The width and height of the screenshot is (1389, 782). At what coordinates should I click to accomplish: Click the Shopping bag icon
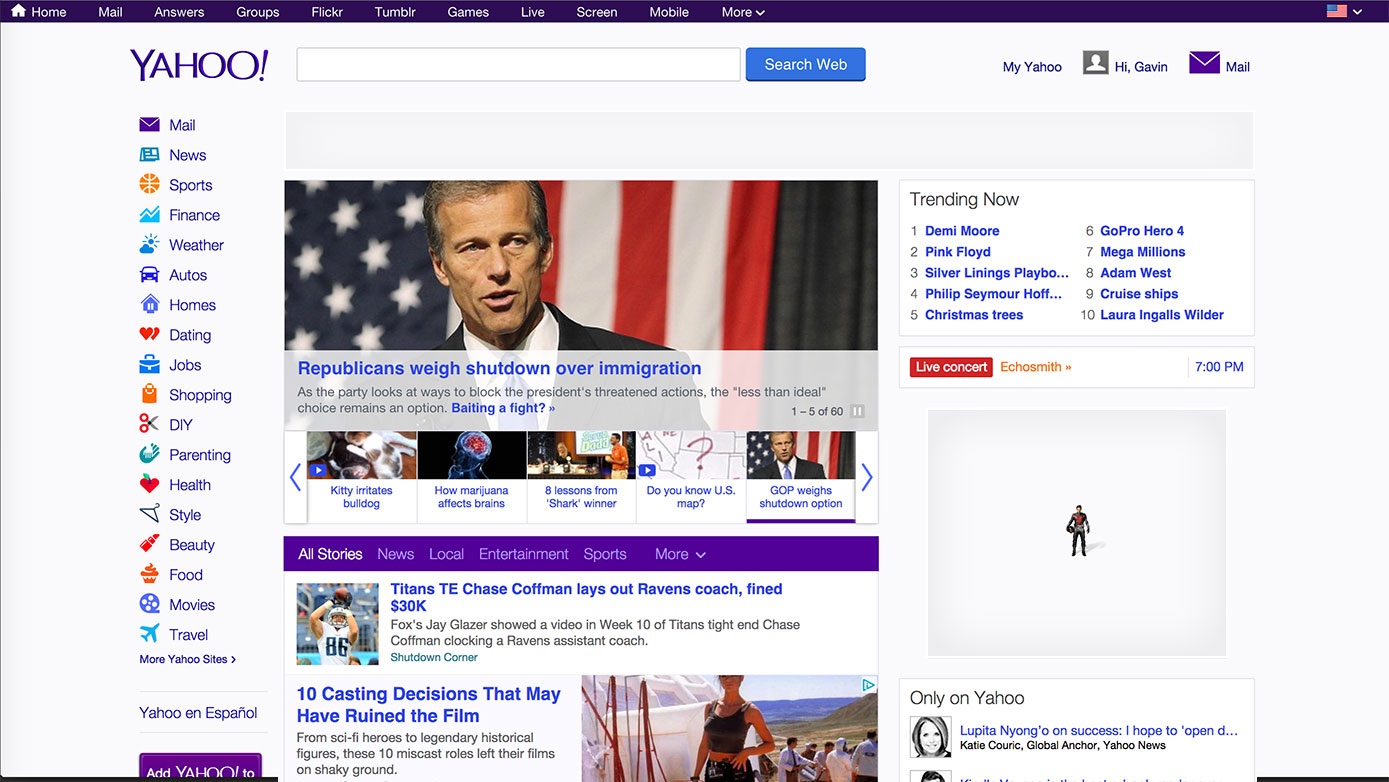point(149,394)
